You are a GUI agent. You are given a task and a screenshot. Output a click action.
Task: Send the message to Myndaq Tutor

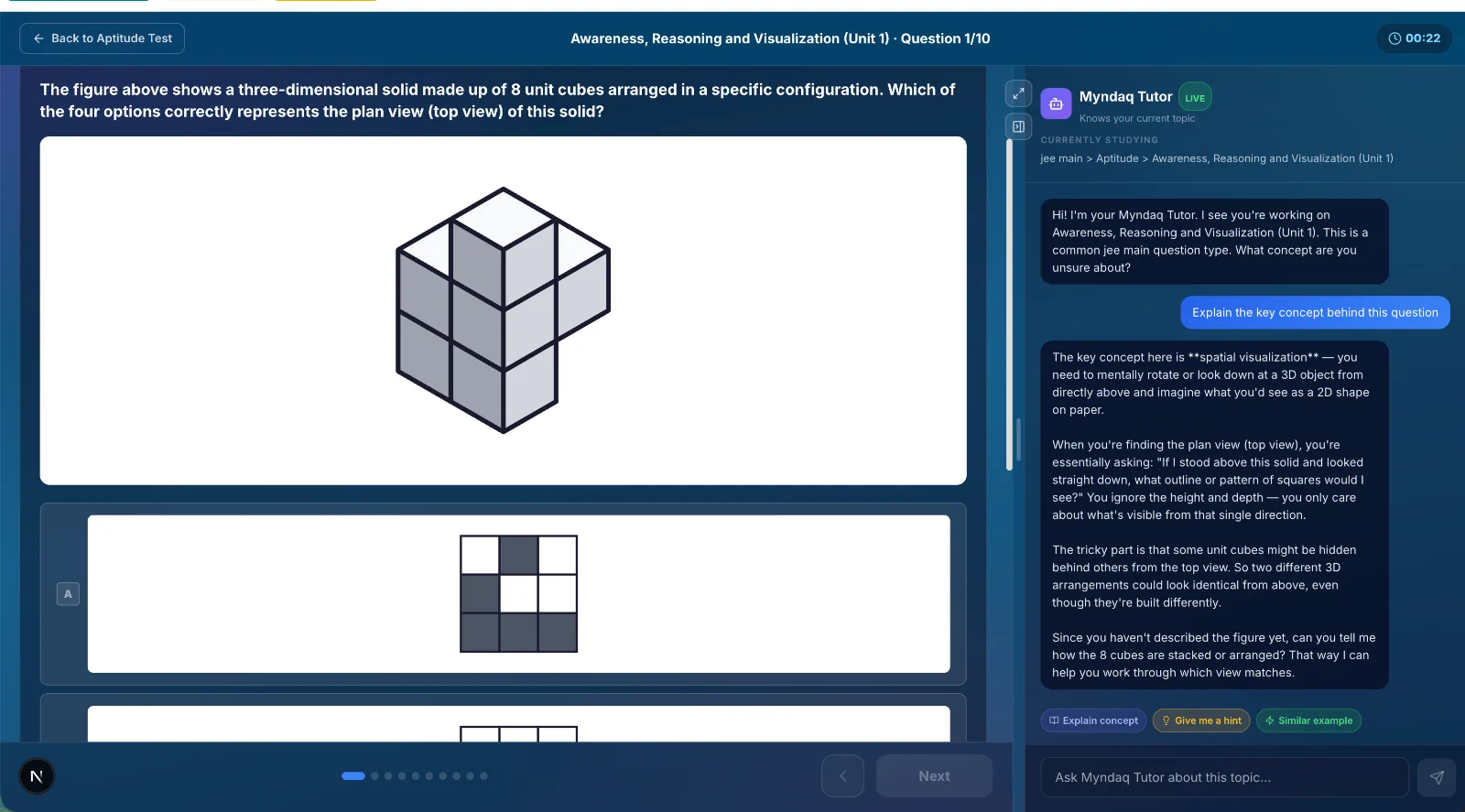1436,777
